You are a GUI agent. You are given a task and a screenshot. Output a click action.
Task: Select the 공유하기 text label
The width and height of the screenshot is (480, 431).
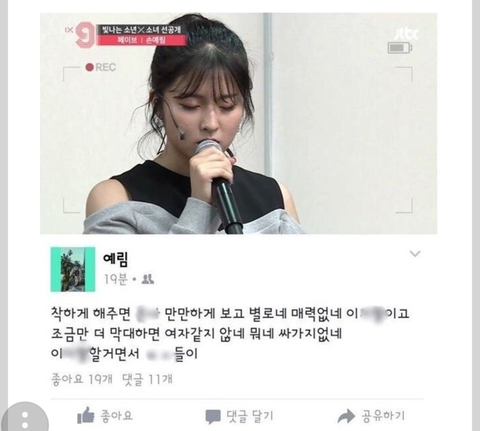pyautogui.click(x=383, y=416)
